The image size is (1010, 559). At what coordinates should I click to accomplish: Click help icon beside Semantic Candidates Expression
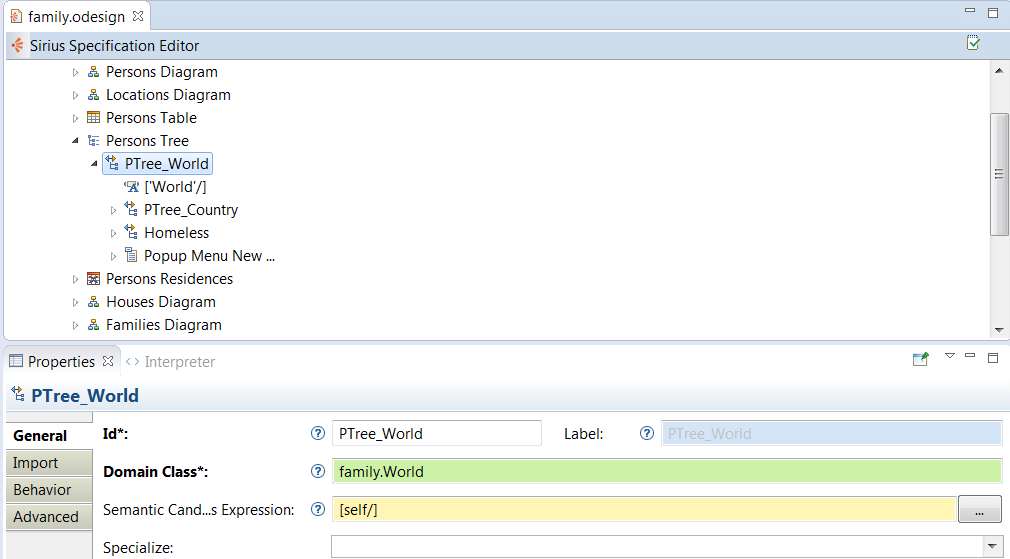pyautogui.click(x=318, y=510)
